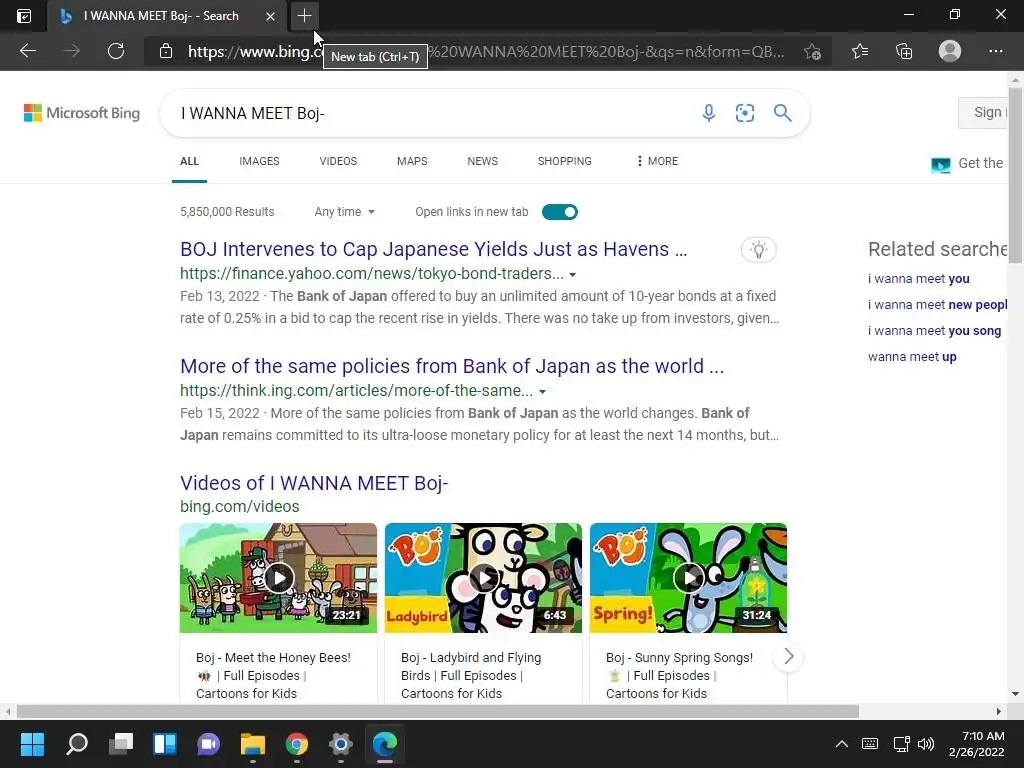Screen dimensions: 1024x768
Task: Play the Sunny Spring Songs video
Action: (688, 578)
